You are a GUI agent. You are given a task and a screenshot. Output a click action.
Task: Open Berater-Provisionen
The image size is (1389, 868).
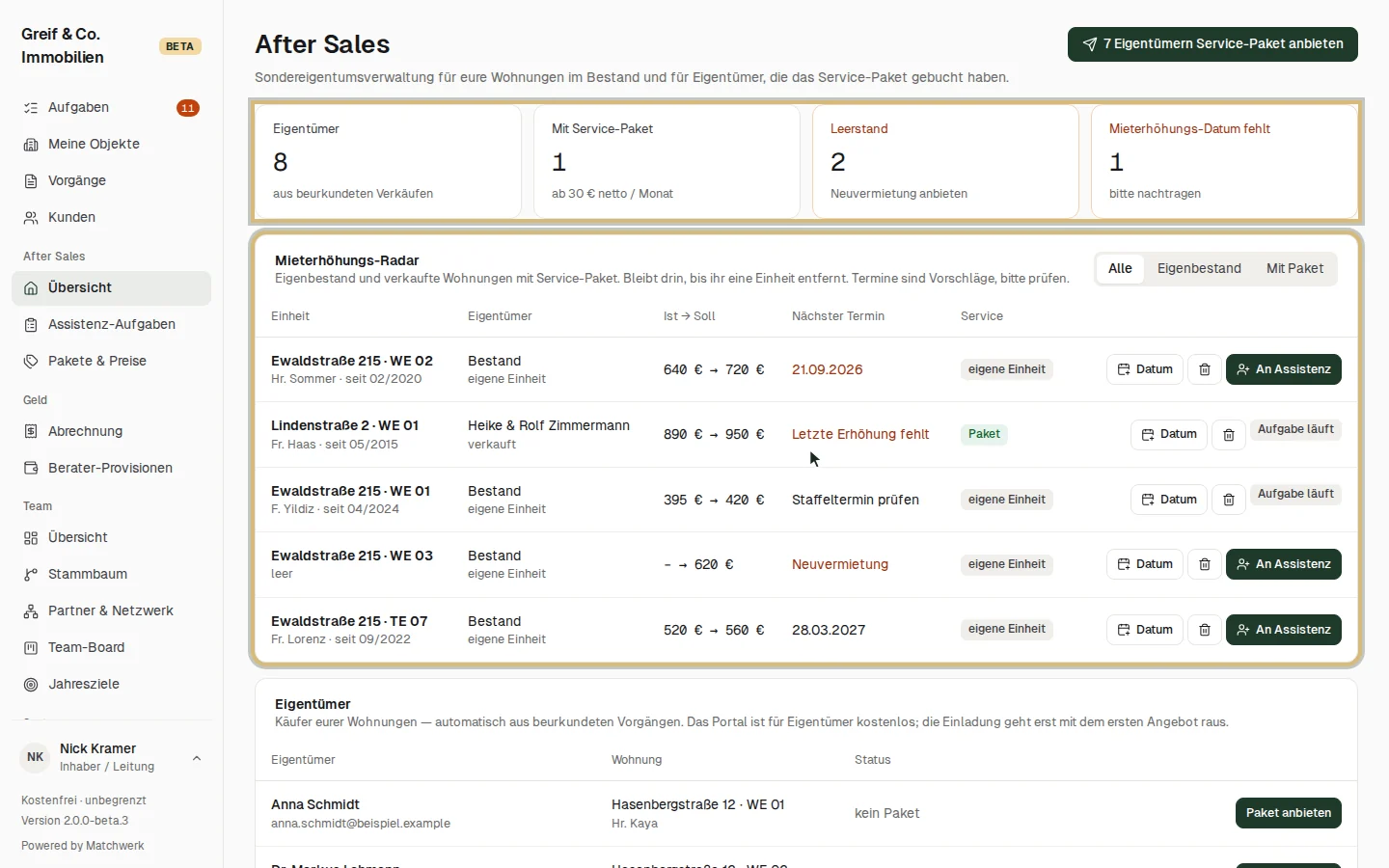pyautogui.click(x=111, y=468)
